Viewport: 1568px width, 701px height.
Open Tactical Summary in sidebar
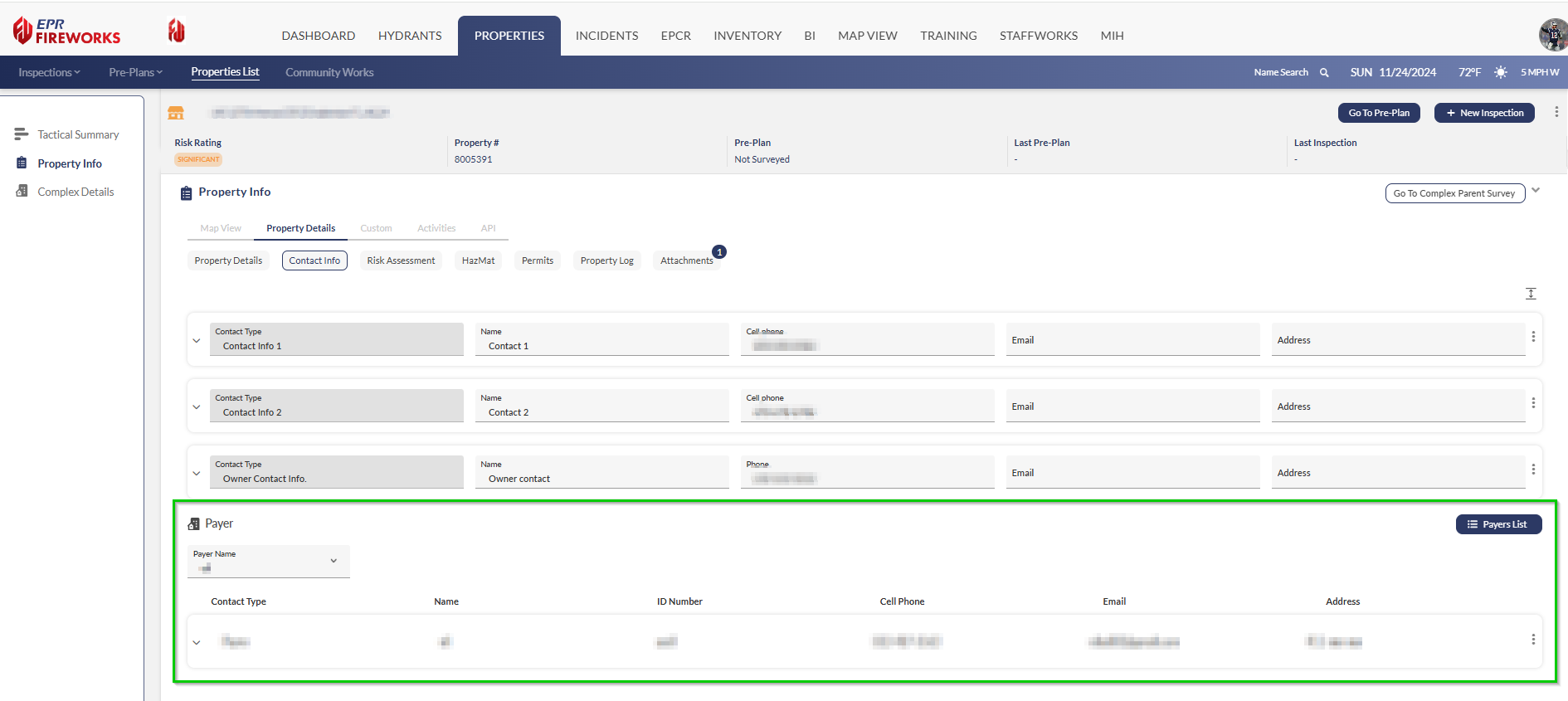78,134
